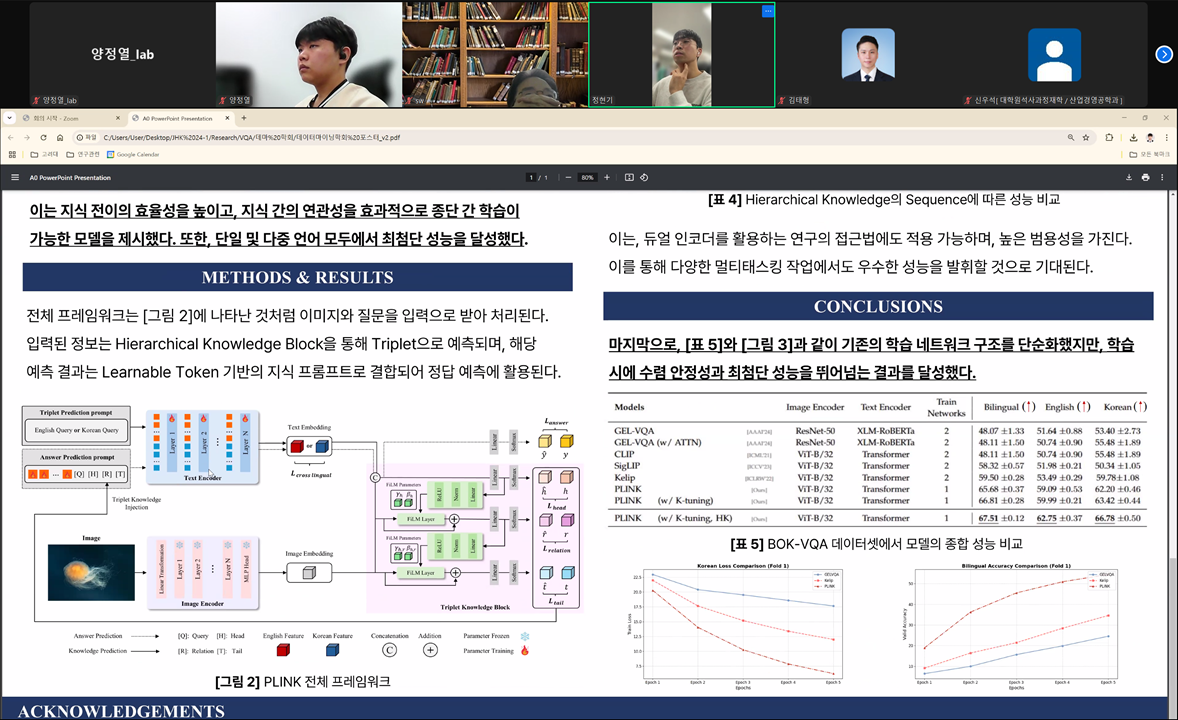The image size is (1178, 720).
Task: Click the ACKNOWLEDGEMENTS heading
Action: tap(121, 710)
